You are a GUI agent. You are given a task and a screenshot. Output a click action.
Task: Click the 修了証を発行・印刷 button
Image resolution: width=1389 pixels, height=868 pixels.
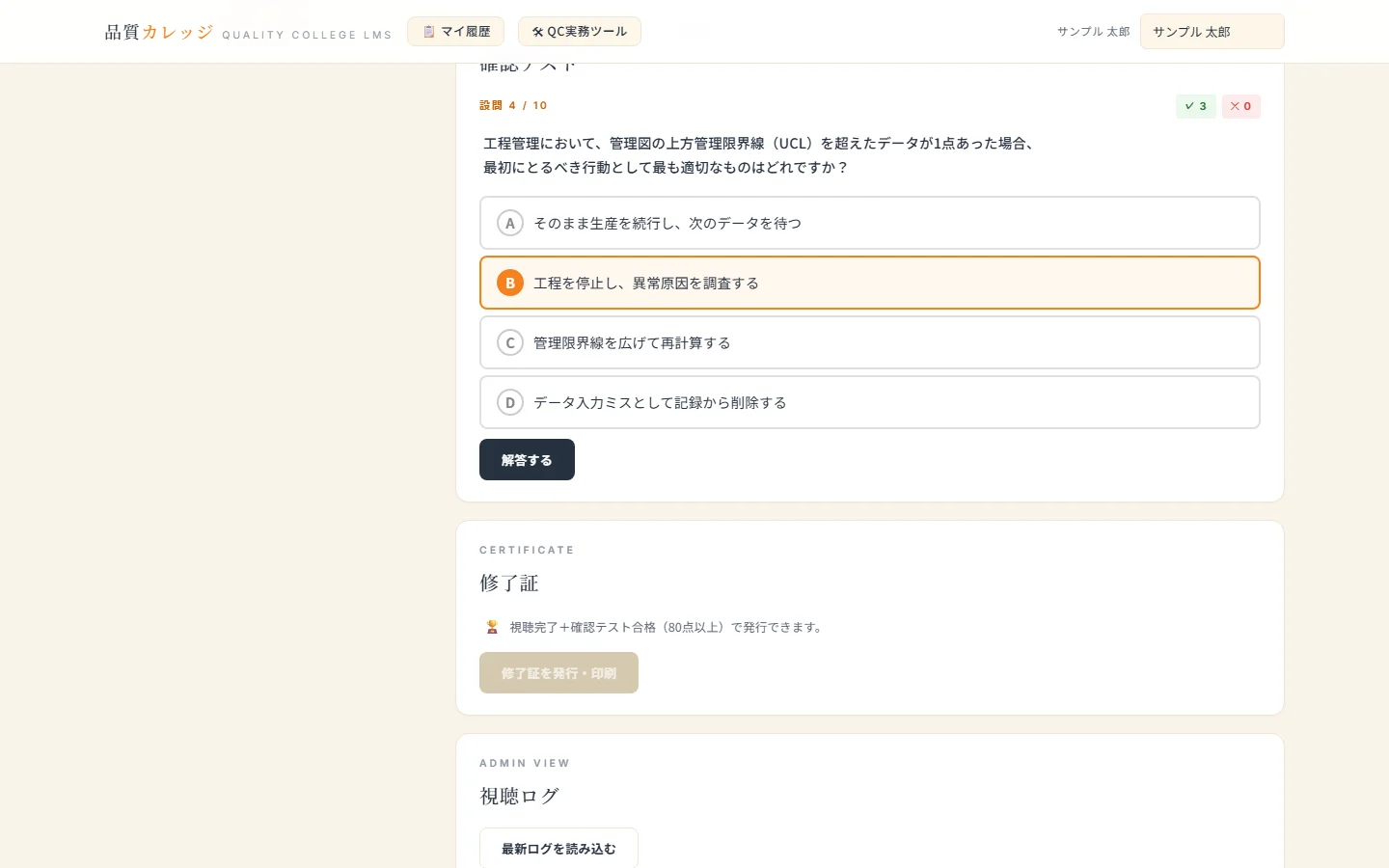pyautogui.click(x=558, y=672)
